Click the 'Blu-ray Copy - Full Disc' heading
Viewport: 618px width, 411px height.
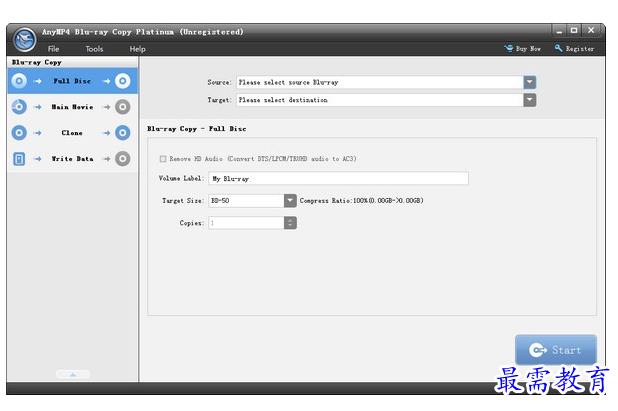pyautogui.click(x=197, y=129)
